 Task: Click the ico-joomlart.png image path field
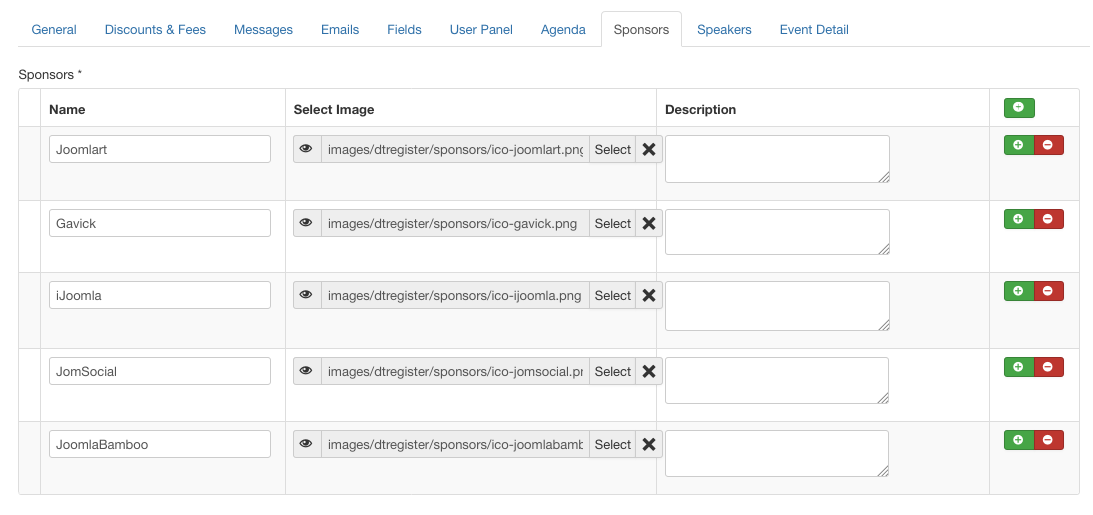click(x=455, y=149)
